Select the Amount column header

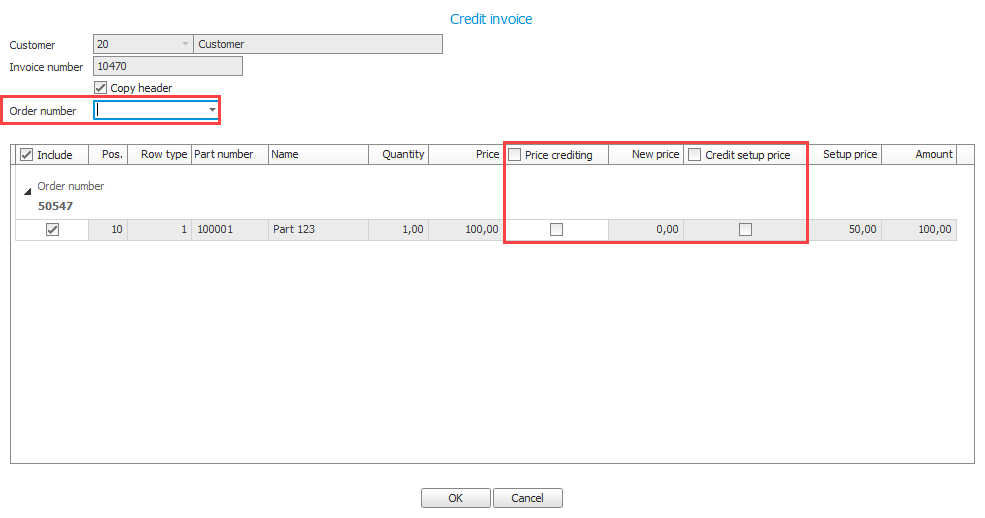(919, 155)
